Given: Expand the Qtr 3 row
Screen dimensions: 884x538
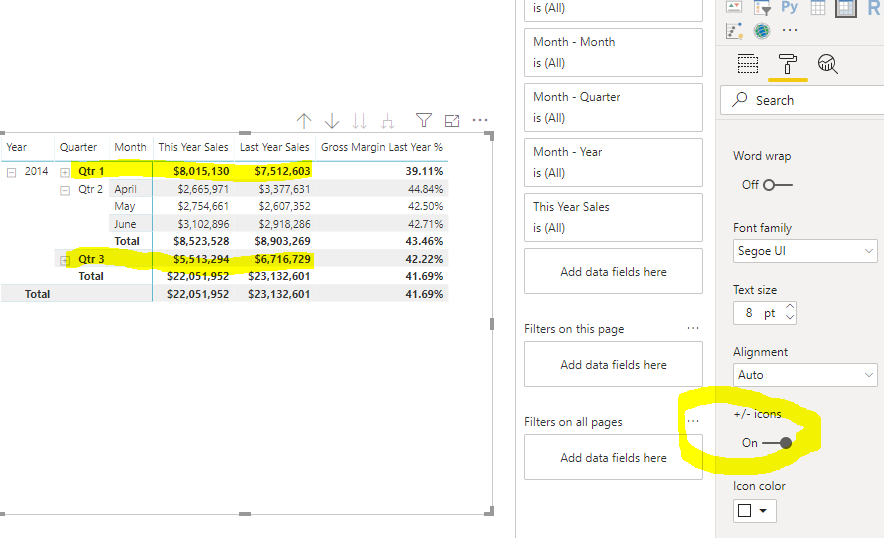Looking at the screenshot, I should pyautogui.click(x=65, y=260).
